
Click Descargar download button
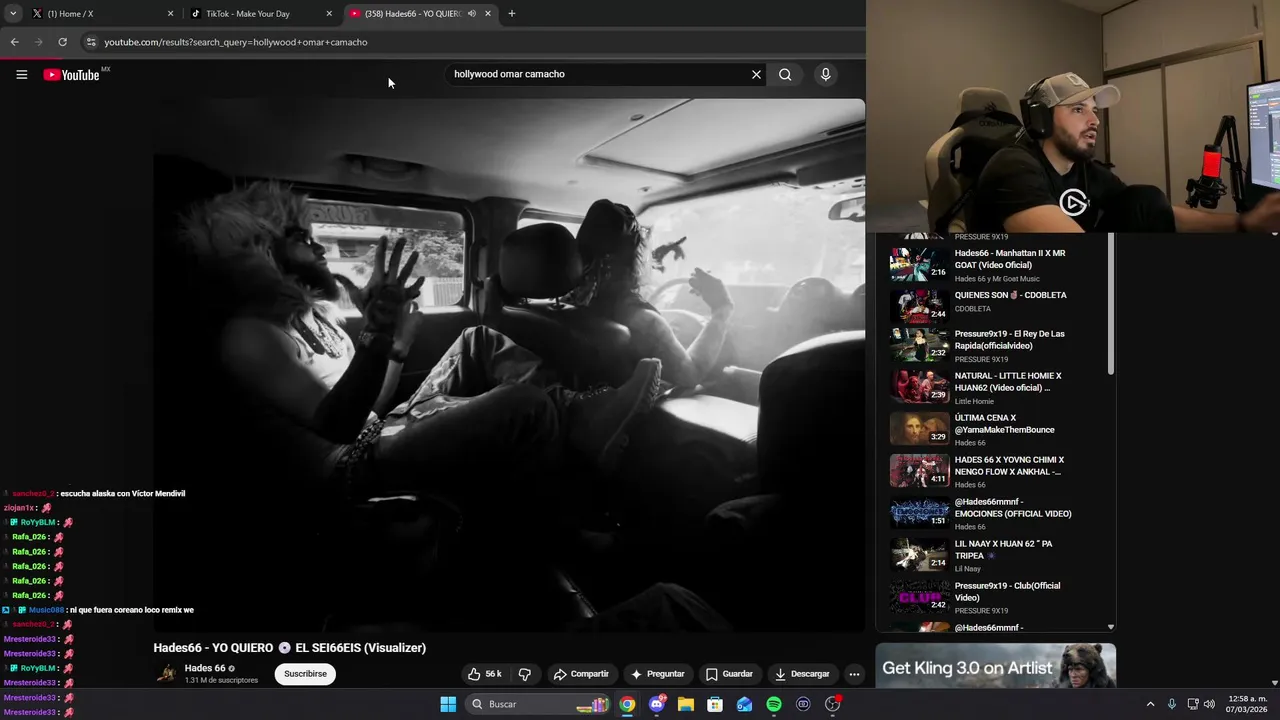pos(802,674)
